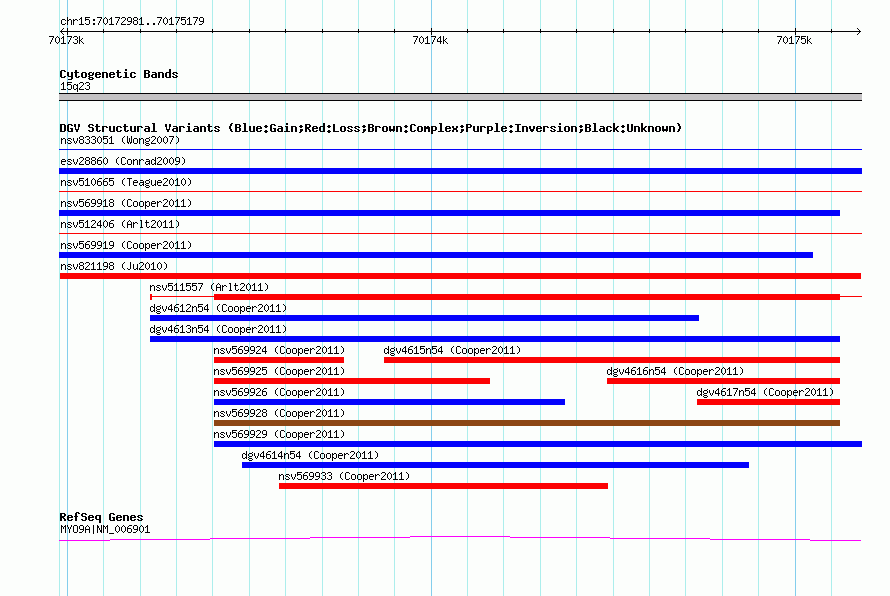This screenshot has width=890, height=596.
Task: Click the nsv569933 (Cooper2011) red bar
Action: coord(443,486)
